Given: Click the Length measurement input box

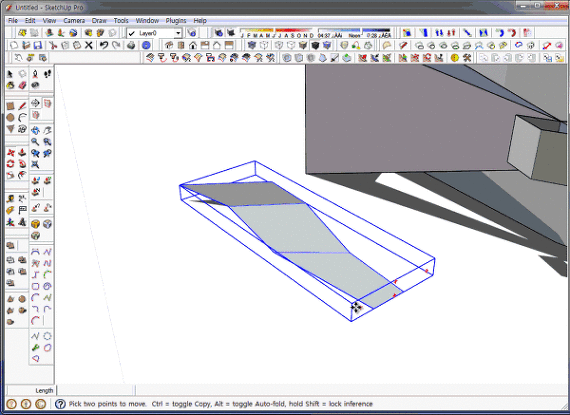Looking at the screenshot, I should click(96, 390).
